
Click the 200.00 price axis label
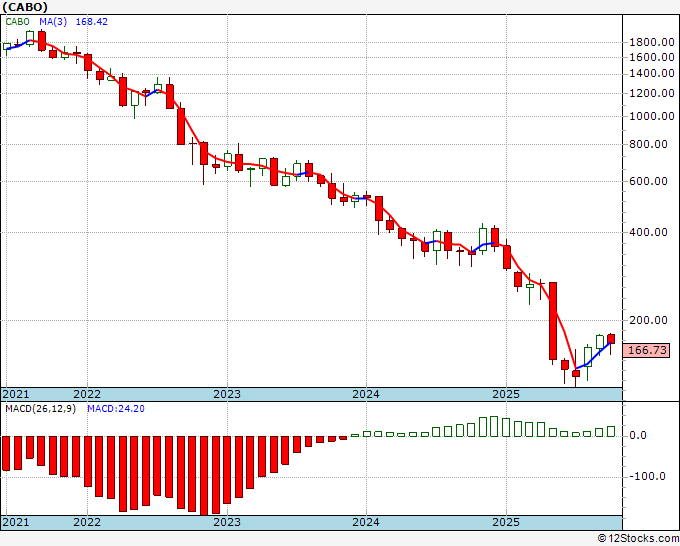648,320
